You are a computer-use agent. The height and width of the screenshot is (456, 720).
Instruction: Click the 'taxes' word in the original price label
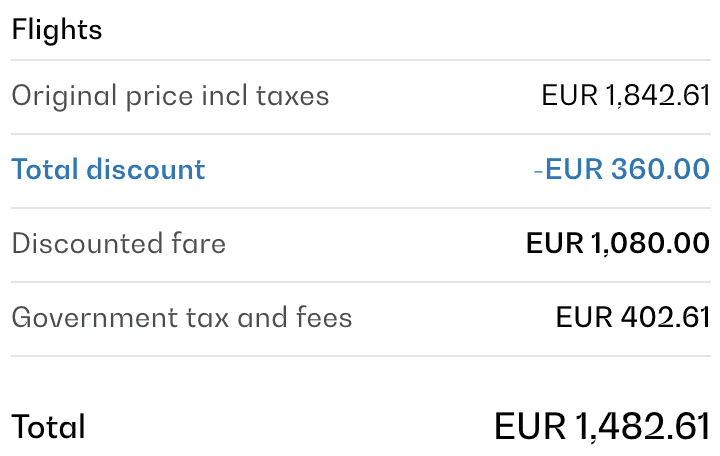tap(292, 96)
